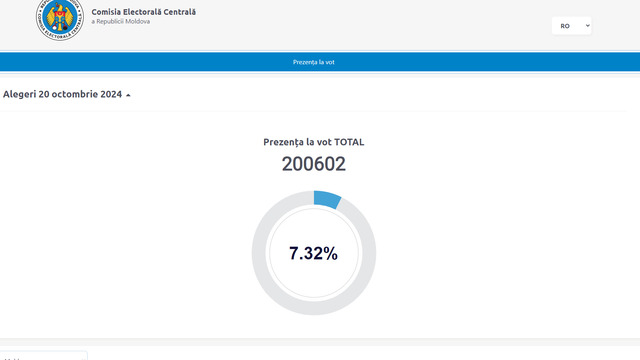Click the 7.32% figure inside the donut
Viewport: 640px width, 360px height.
pos(313,253)
